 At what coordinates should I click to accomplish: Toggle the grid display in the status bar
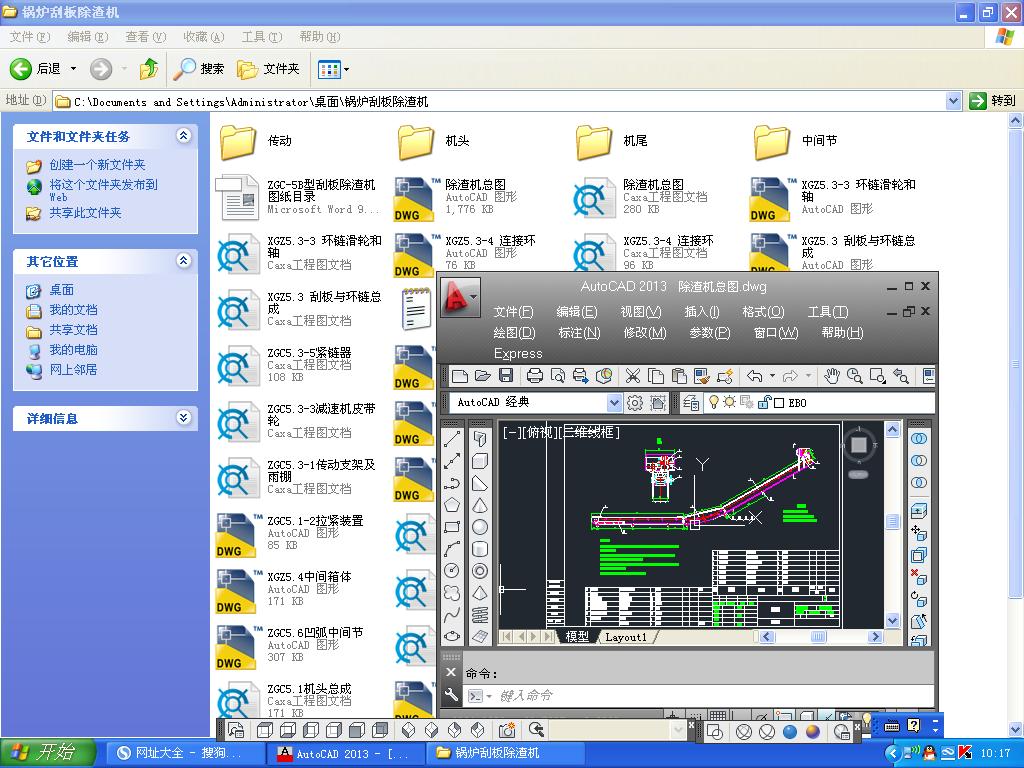point(718,714)
